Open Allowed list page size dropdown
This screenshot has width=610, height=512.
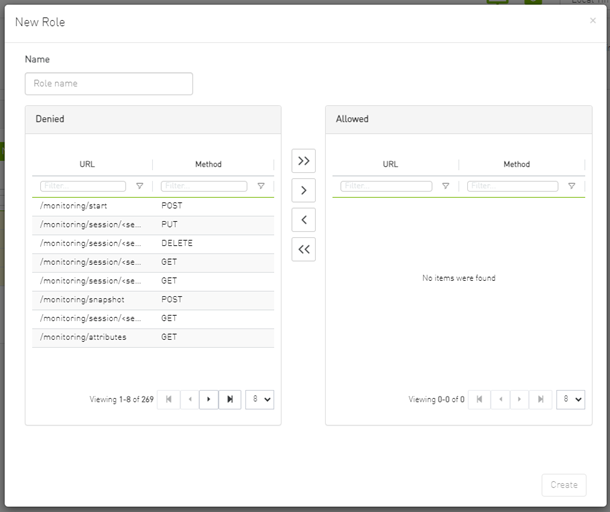[570, 399]
